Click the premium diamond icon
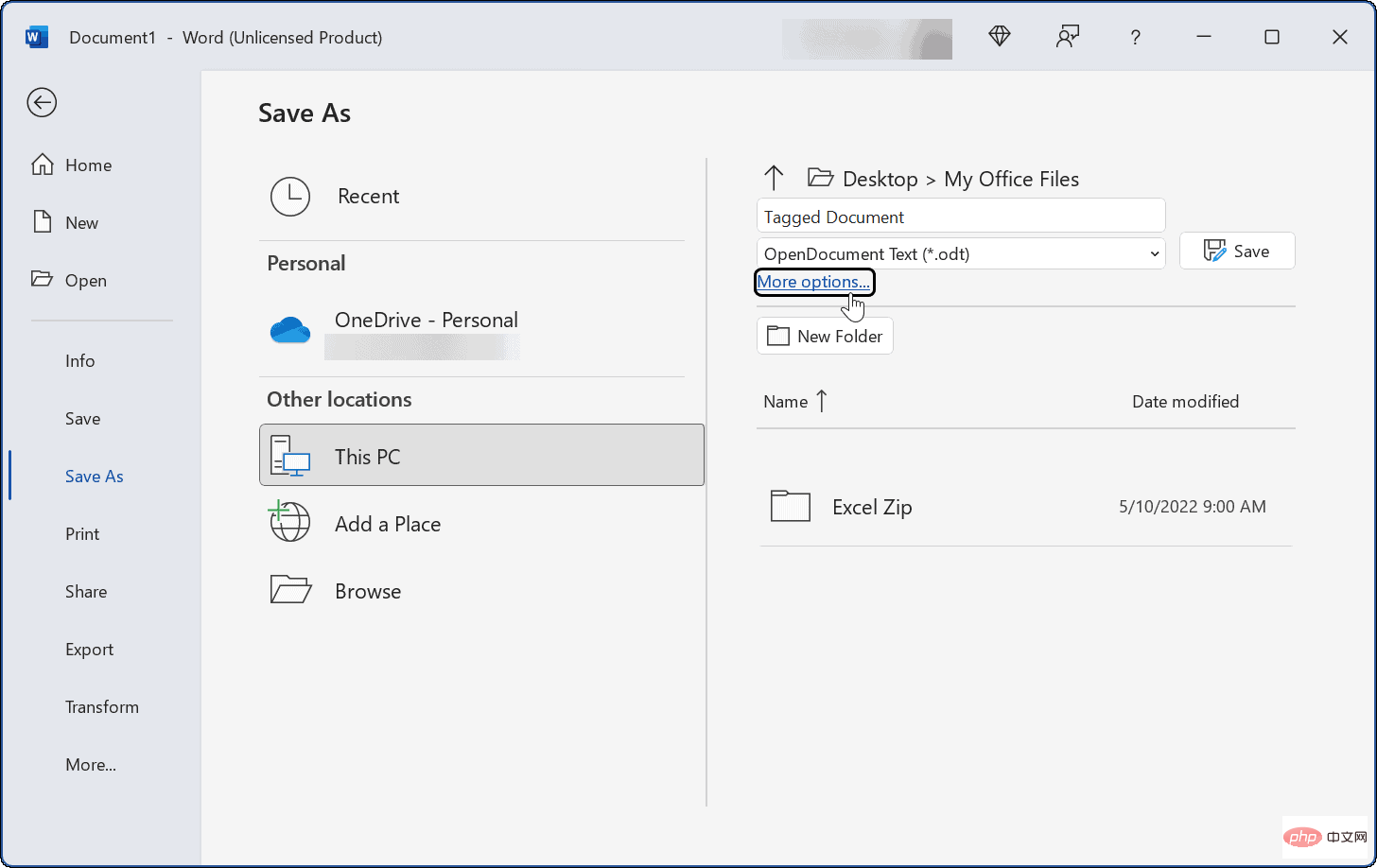Image resolution: width=1377 pixels, height=868 pixels. pos(999,37)
